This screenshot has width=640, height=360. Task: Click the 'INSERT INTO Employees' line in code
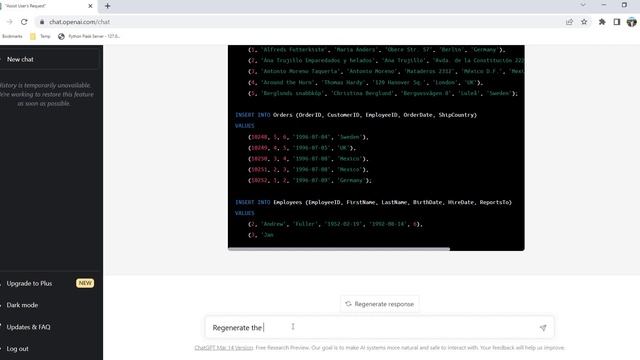[373, 202]
